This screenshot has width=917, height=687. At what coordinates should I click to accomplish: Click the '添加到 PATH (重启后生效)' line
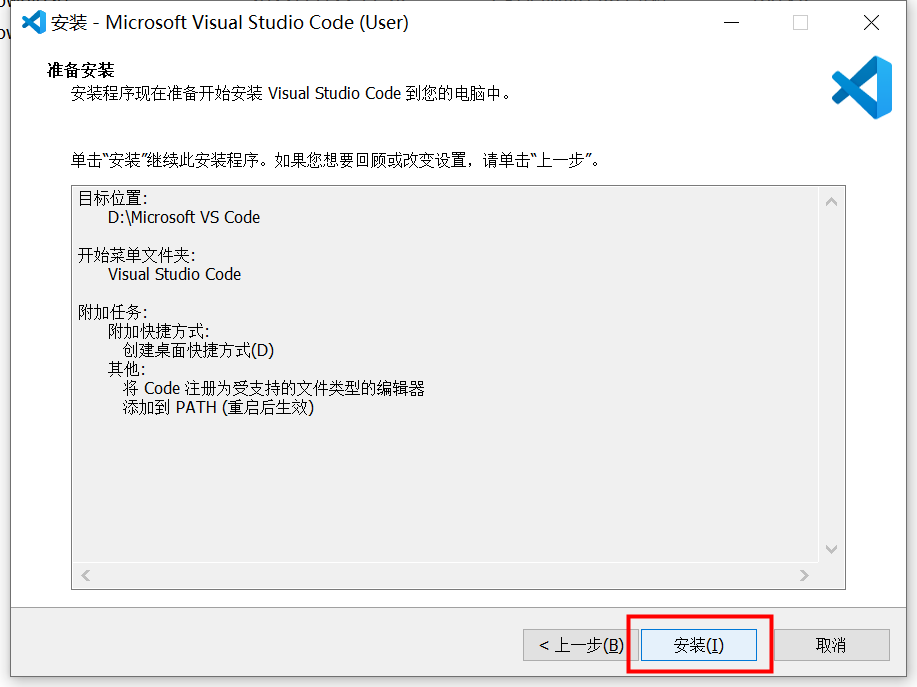[218, 408]
